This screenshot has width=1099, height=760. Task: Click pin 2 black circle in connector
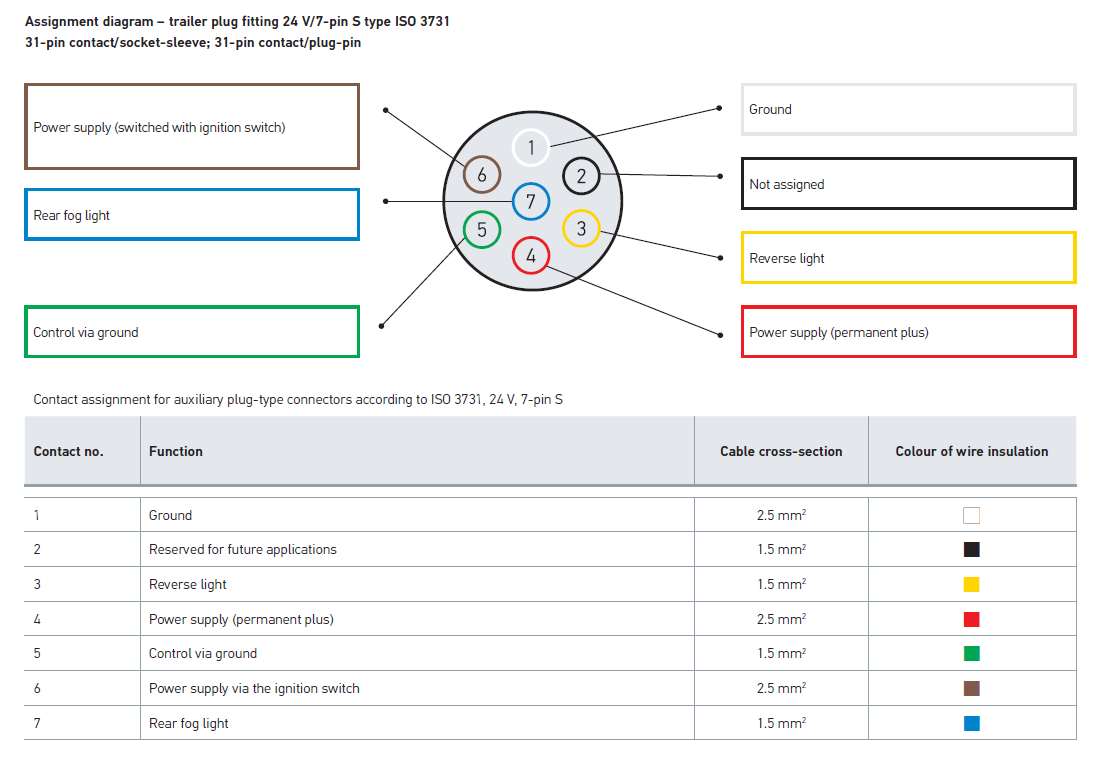click(x=581, y=176)
